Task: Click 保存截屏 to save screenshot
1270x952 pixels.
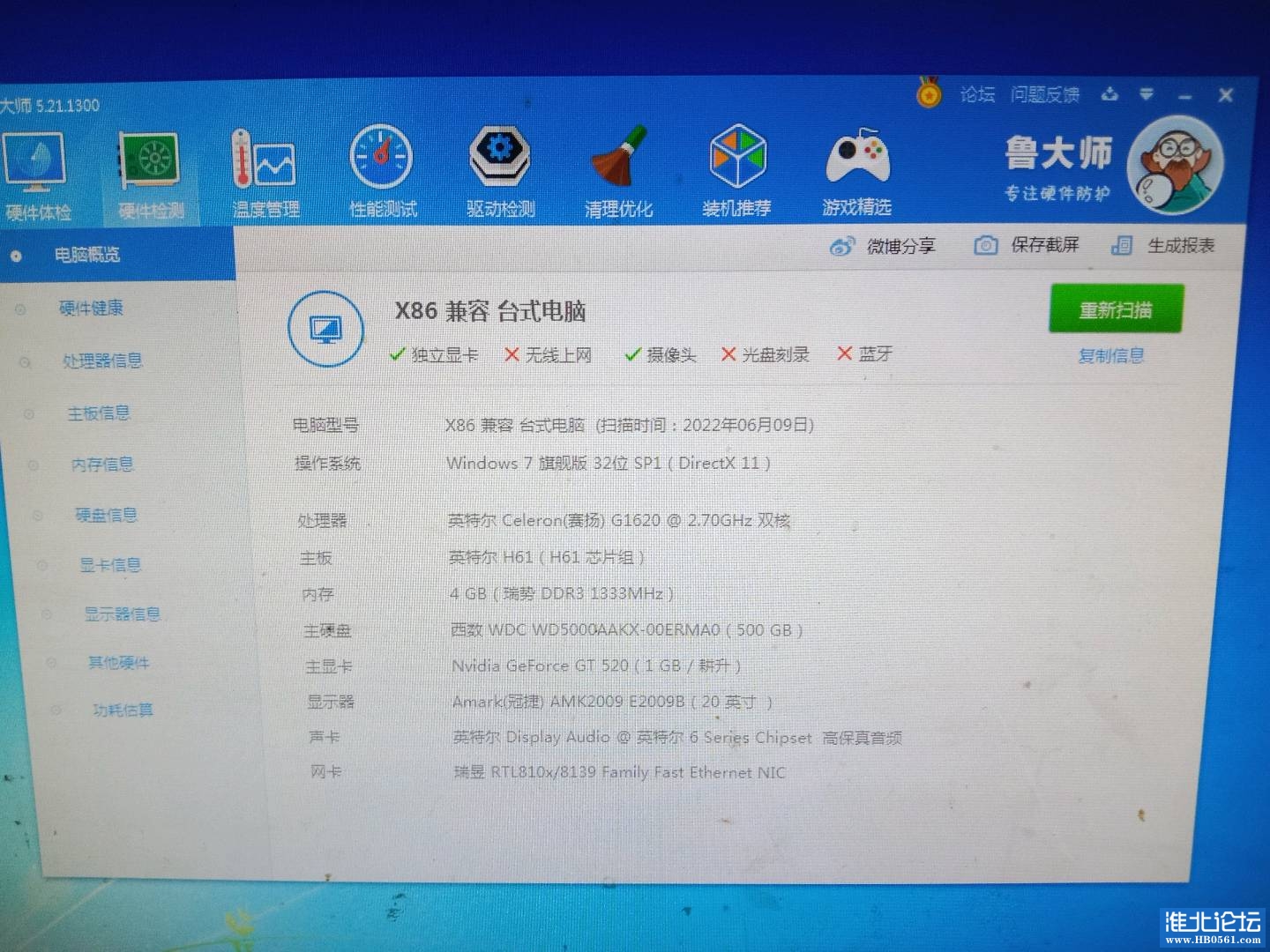Action: tap(1027, 245)
